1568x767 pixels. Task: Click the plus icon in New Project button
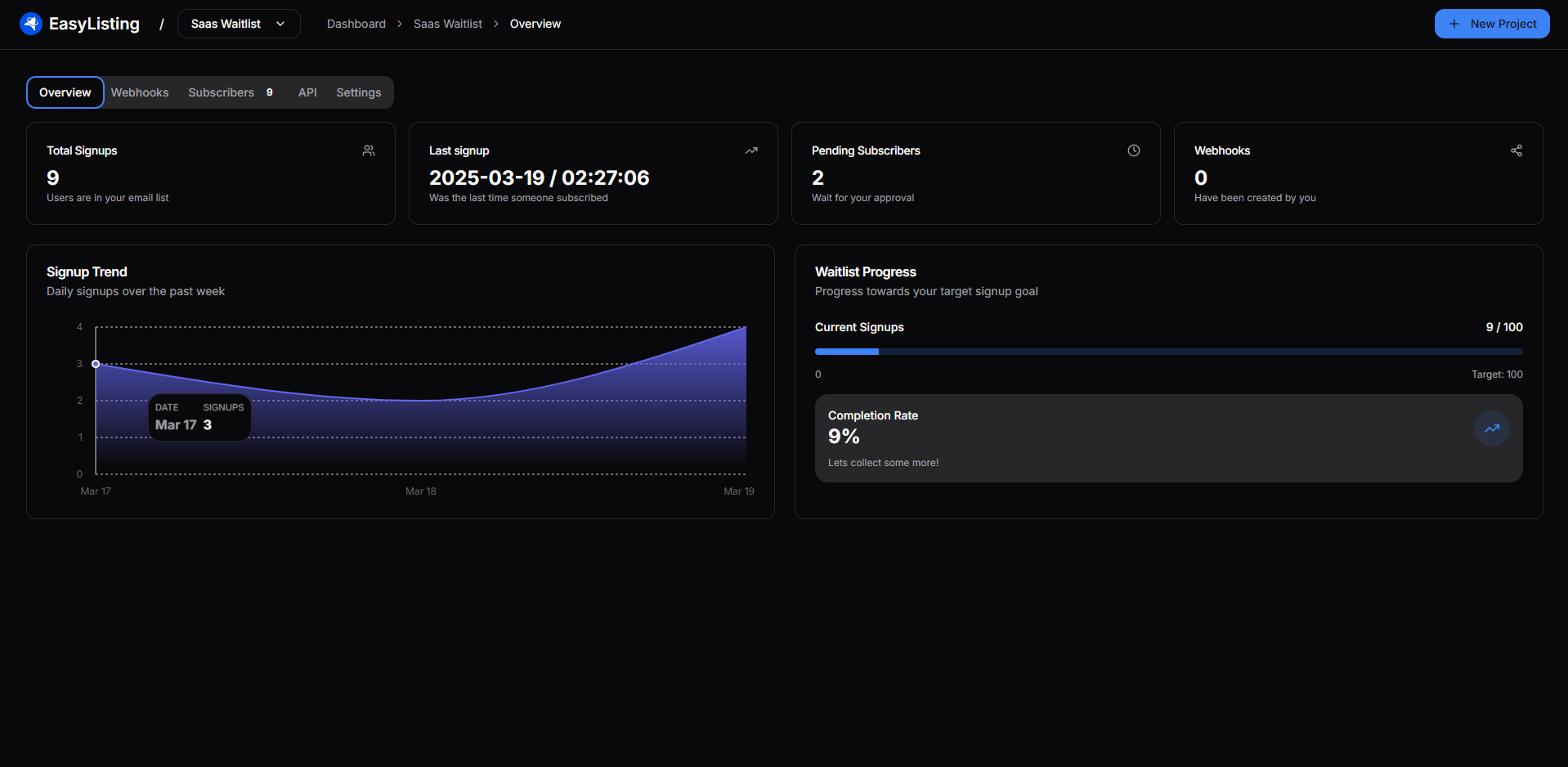coord(1454,24)
